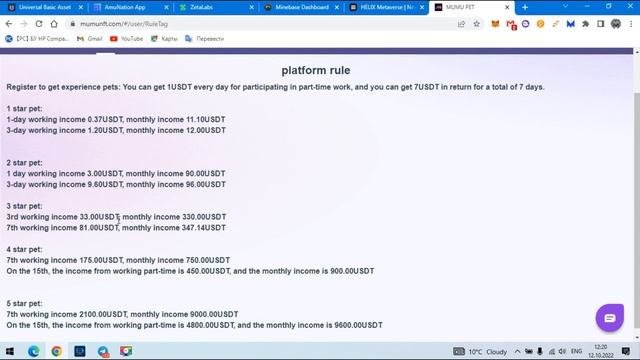Open the browser home page
640x360 pixels.
[54, 24]
